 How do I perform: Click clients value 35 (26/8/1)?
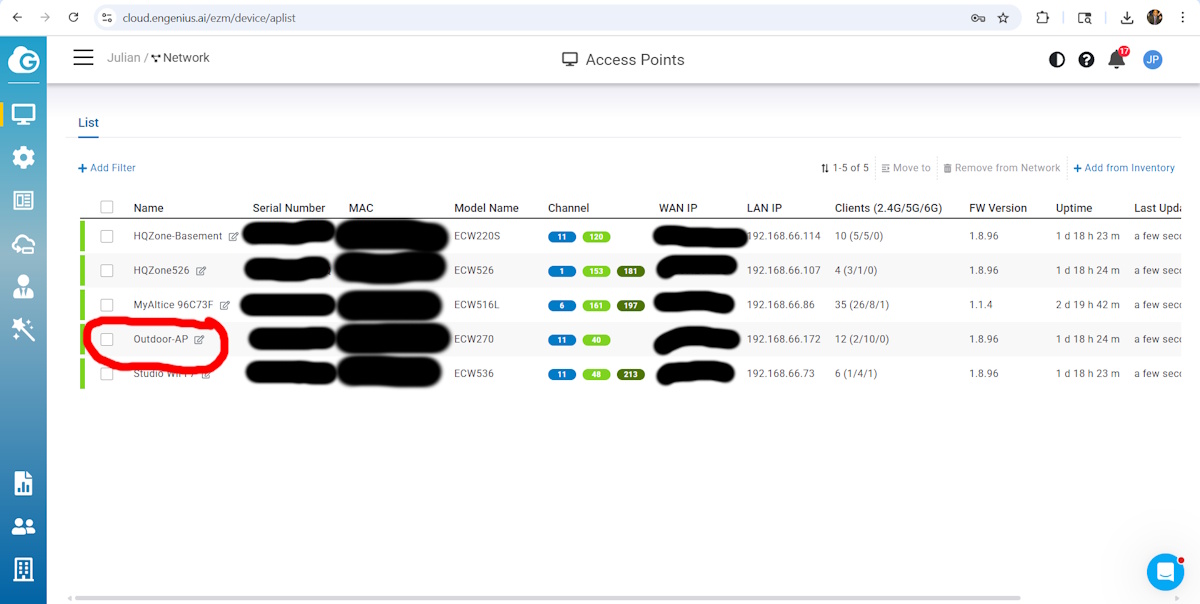(862, 305)
